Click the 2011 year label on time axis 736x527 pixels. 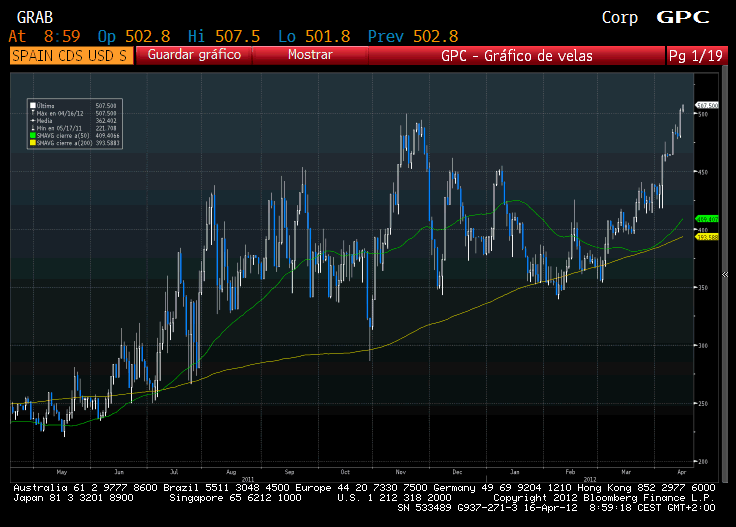(x=247, y=479)
